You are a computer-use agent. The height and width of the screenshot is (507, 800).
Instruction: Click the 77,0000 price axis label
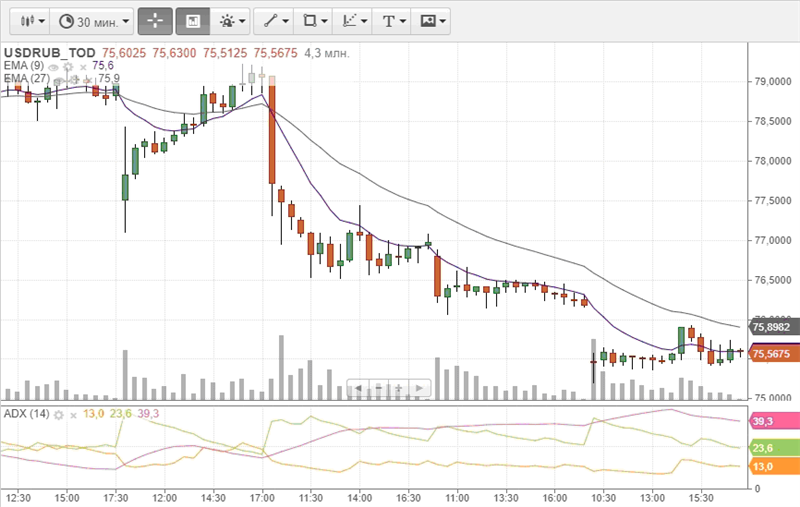pyautogui.click(x=772, y=241)
